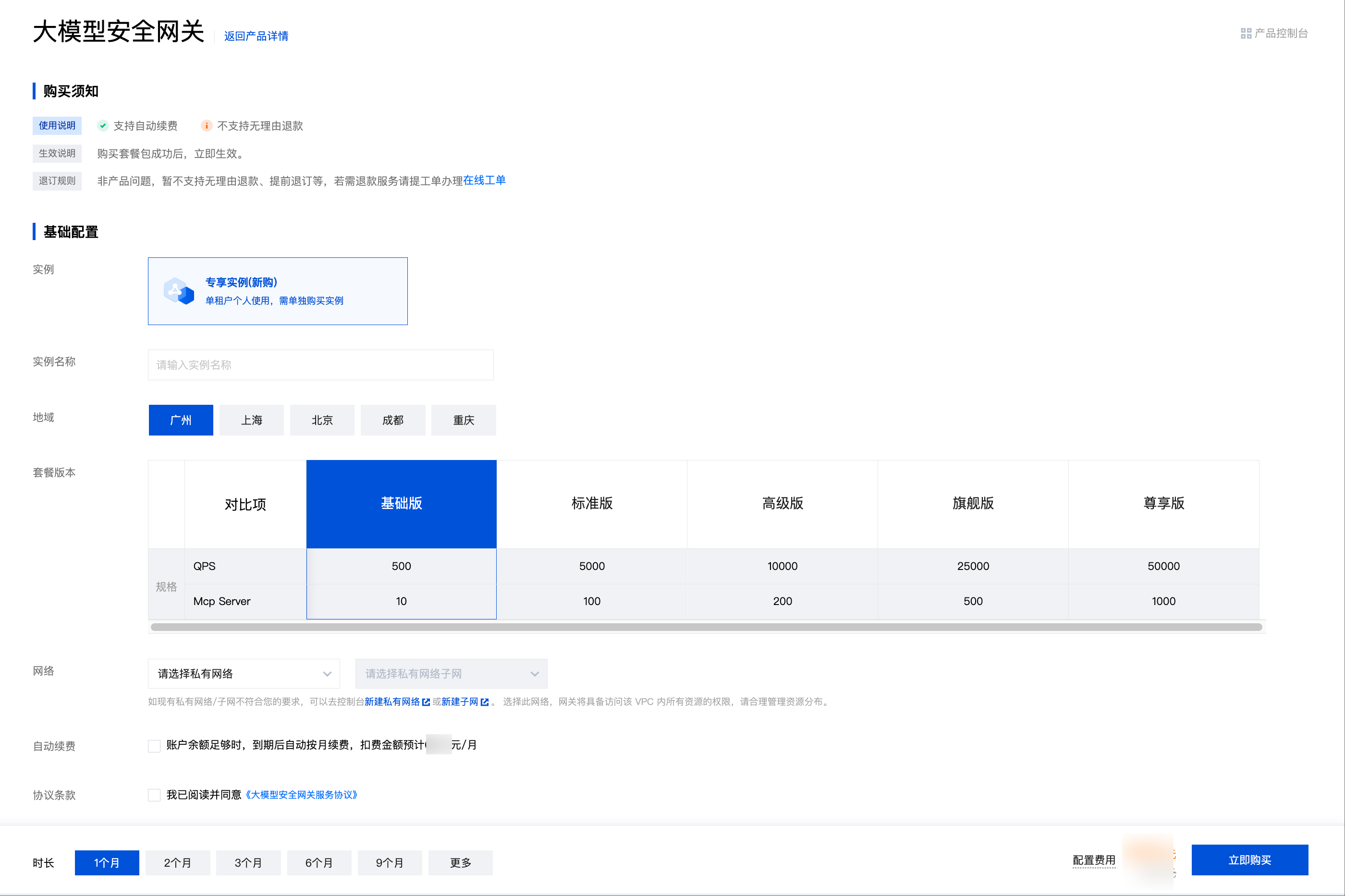Choose the 尊享版 plan column
The height and width of the screenshot is (896, 1345).
pos(1164,504)
